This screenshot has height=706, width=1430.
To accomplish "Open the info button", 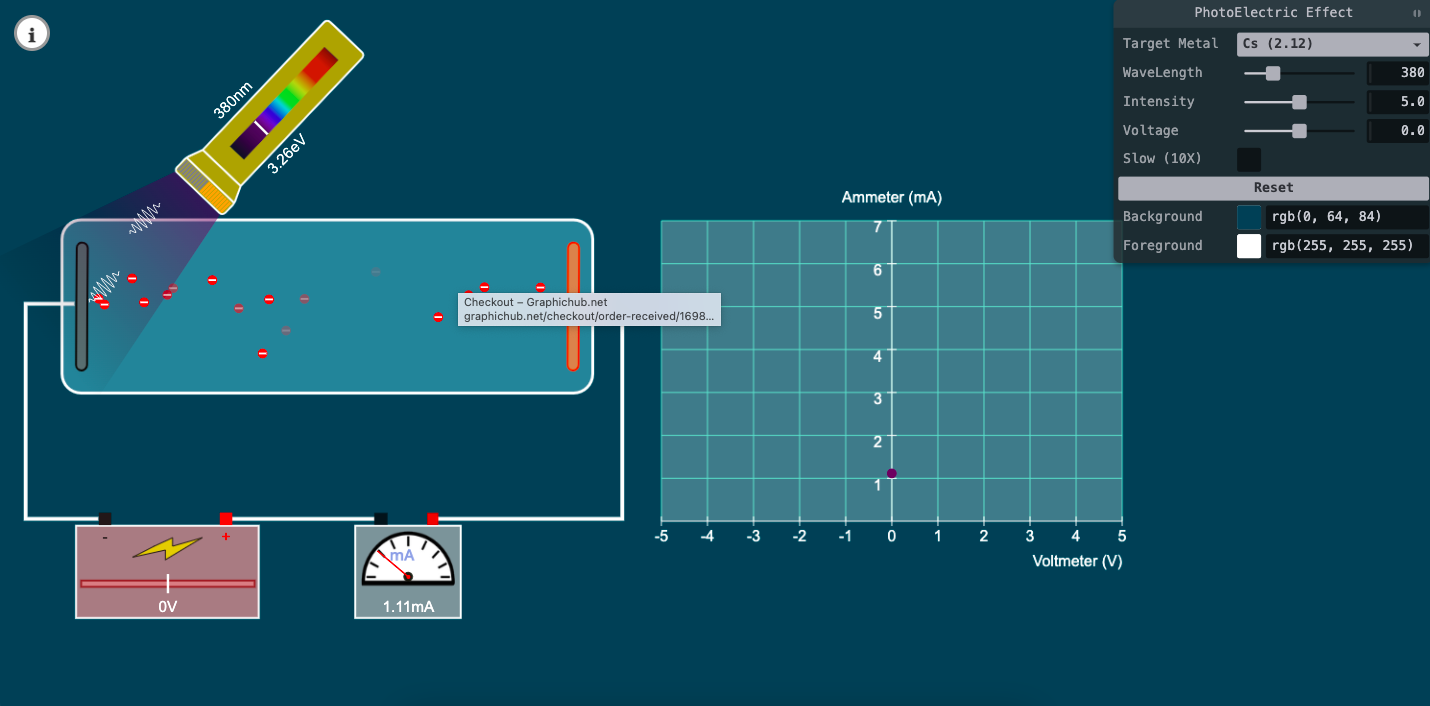I will click(32, 34).
